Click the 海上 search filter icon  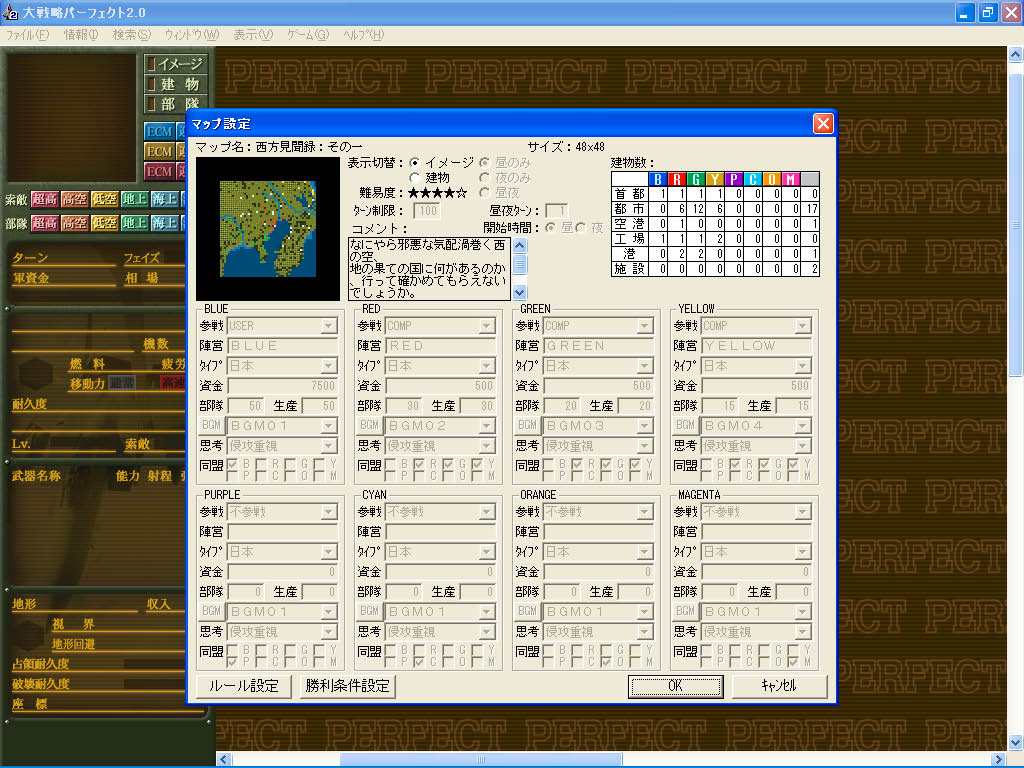[165, 199]
